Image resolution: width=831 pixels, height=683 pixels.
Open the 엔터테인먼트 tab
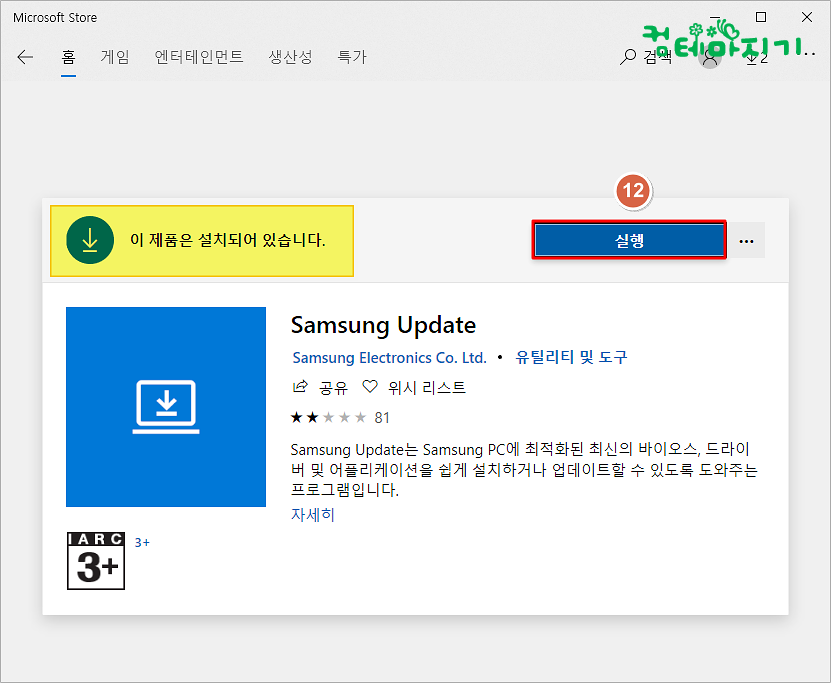pyautogui.click(x=199, y=57)
